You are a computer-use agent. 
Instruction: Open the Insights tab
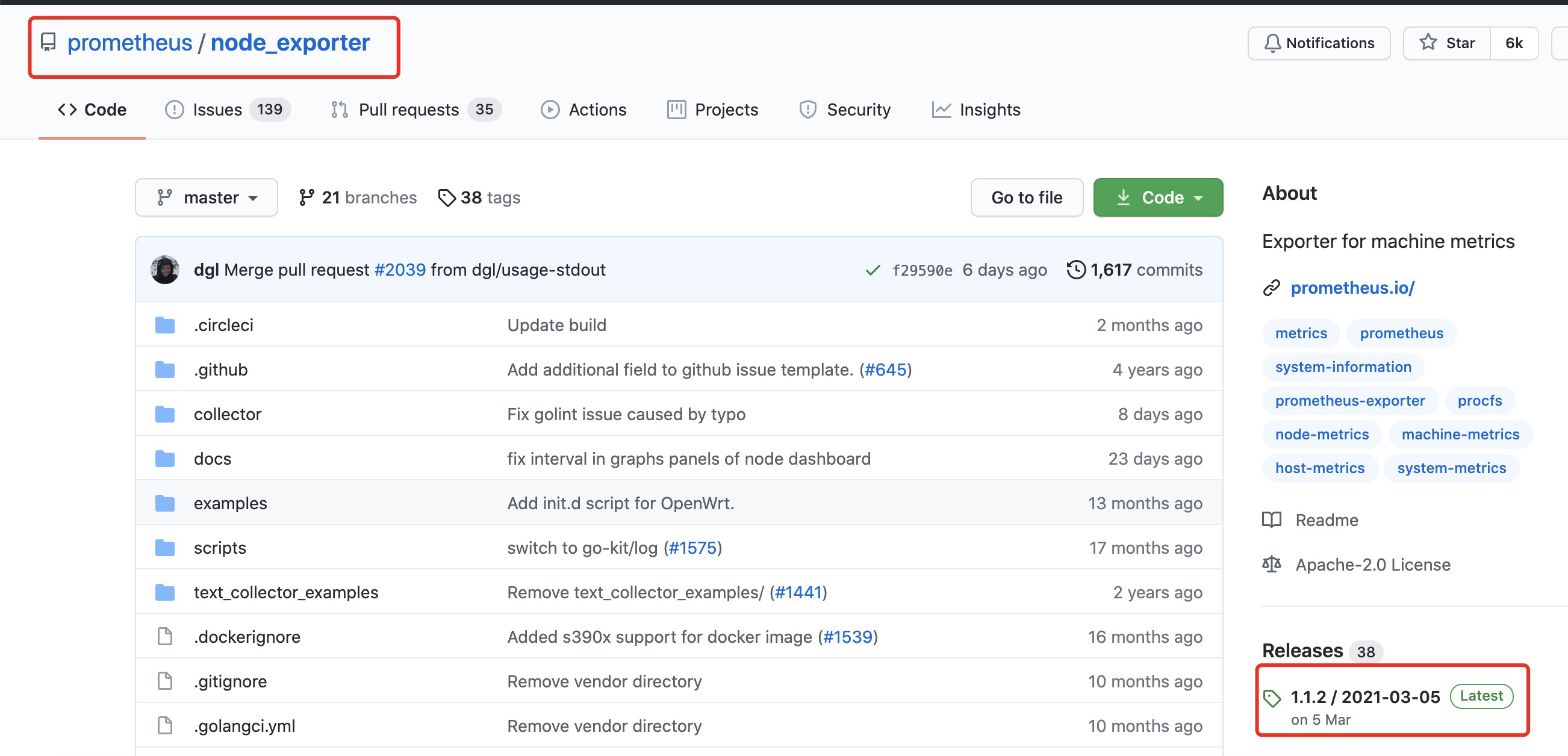[x=975, y=110]
